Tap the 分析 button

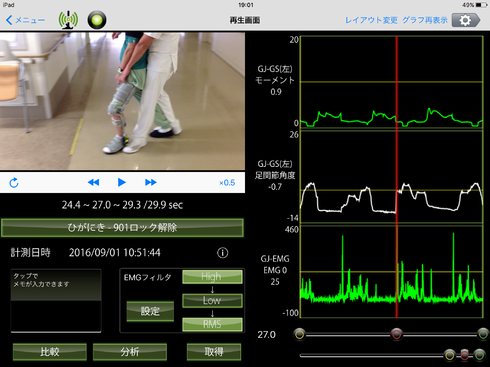click(130, 352)
